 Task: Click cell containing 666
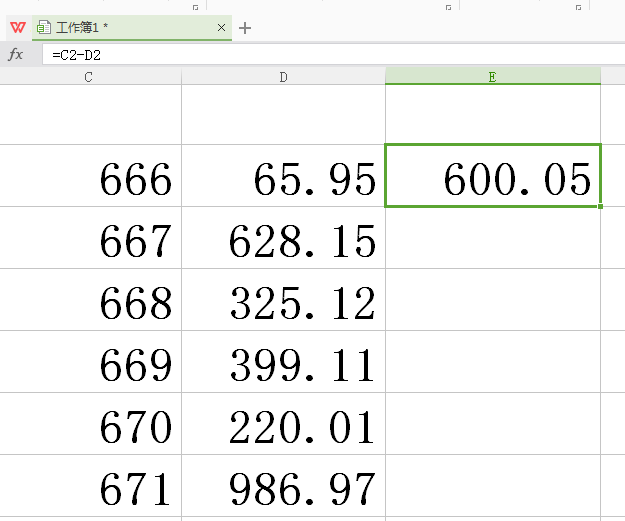click(90, 176)
